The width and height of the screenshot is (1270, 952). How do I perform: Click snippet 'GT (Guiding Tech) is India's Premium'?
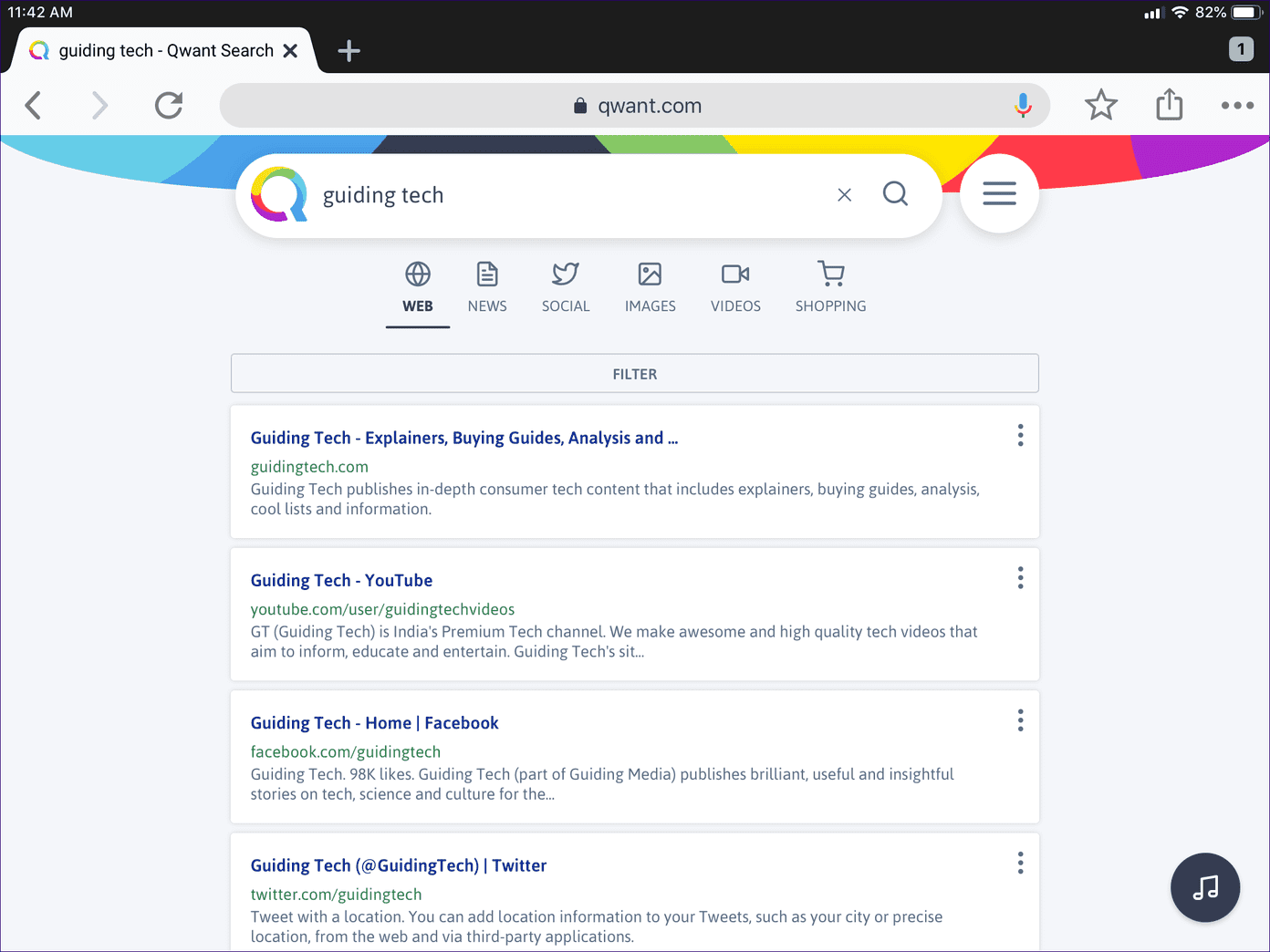pos(614,641)
